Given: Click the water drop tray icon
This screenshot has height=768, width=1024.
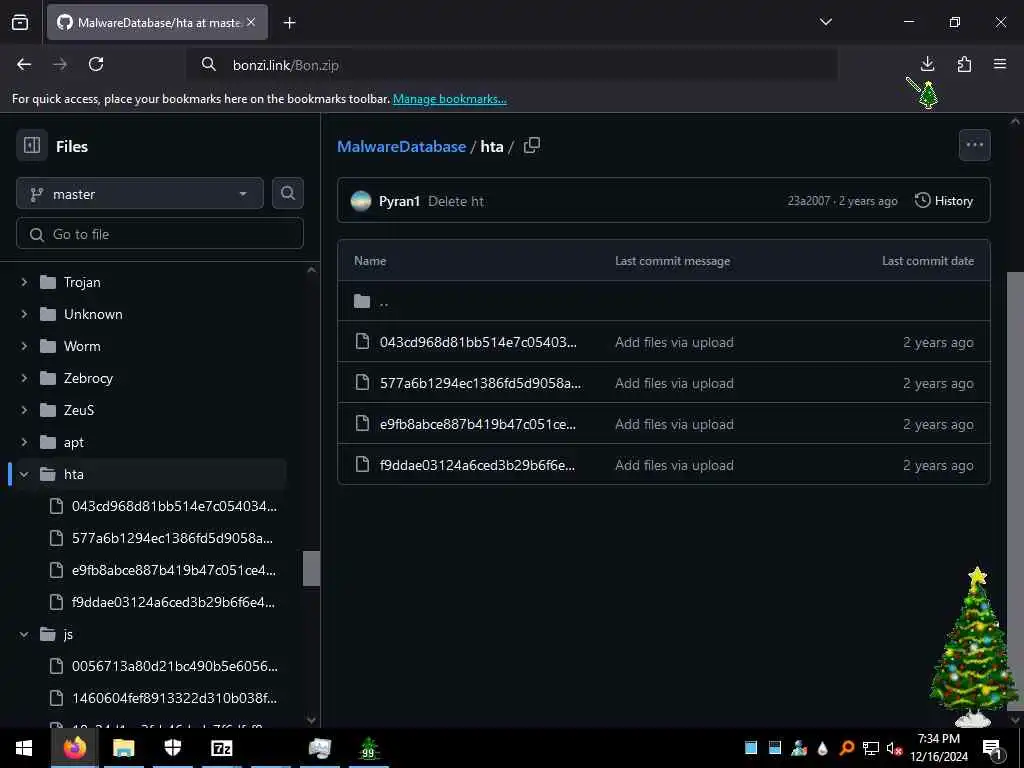Looking at the screenshot, I should [x=823, y=748].
